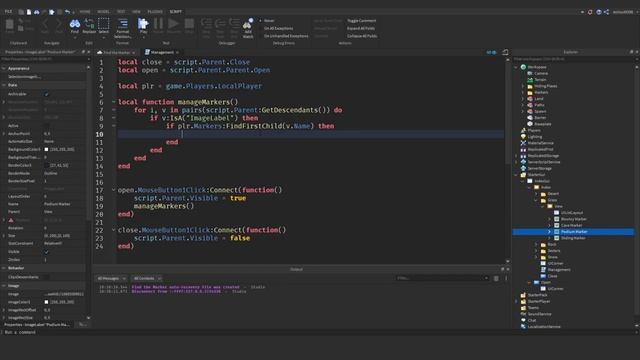Click the BackgroundColor3 white swatch
Viewport: 640px width, 360px height.
[x=46, y=149]
